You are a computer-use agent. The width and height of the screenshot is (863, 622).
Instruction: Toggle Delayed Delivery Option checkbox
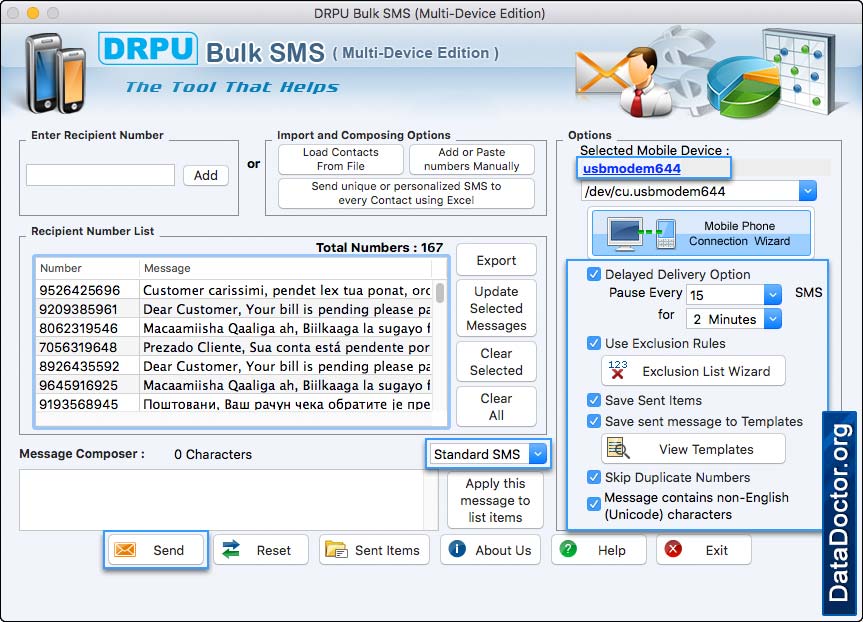click(x=594, y=274)
